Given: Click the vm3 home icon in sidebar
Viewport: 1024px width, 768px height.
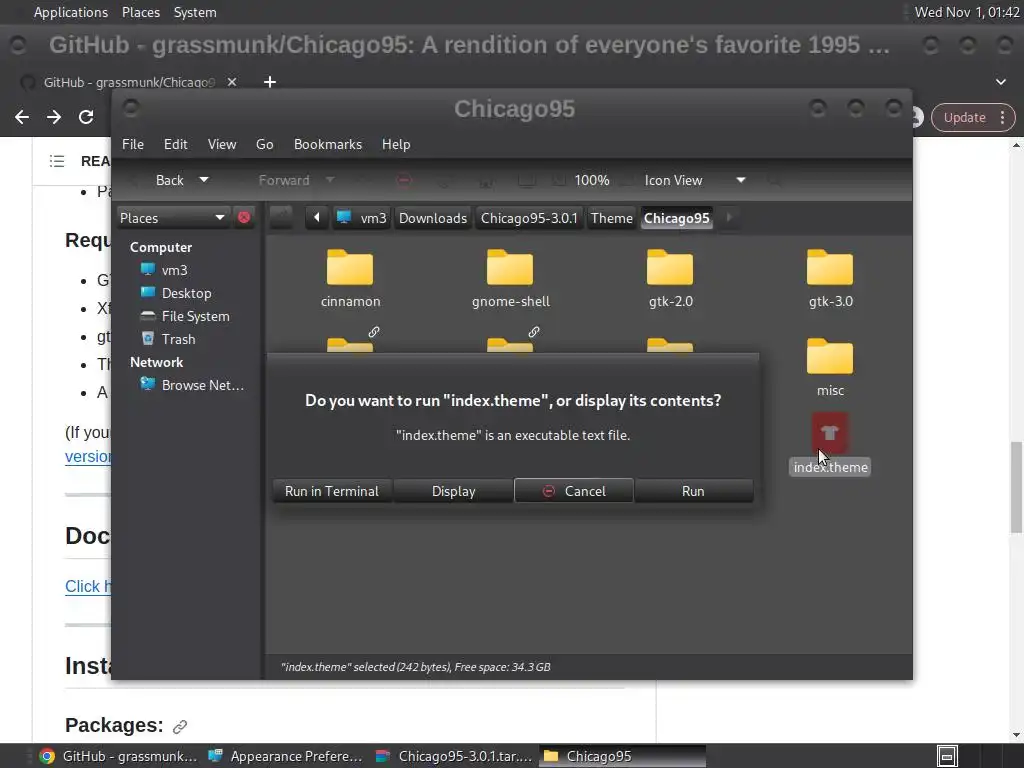Looking at the screenshot, I should 148,270.
